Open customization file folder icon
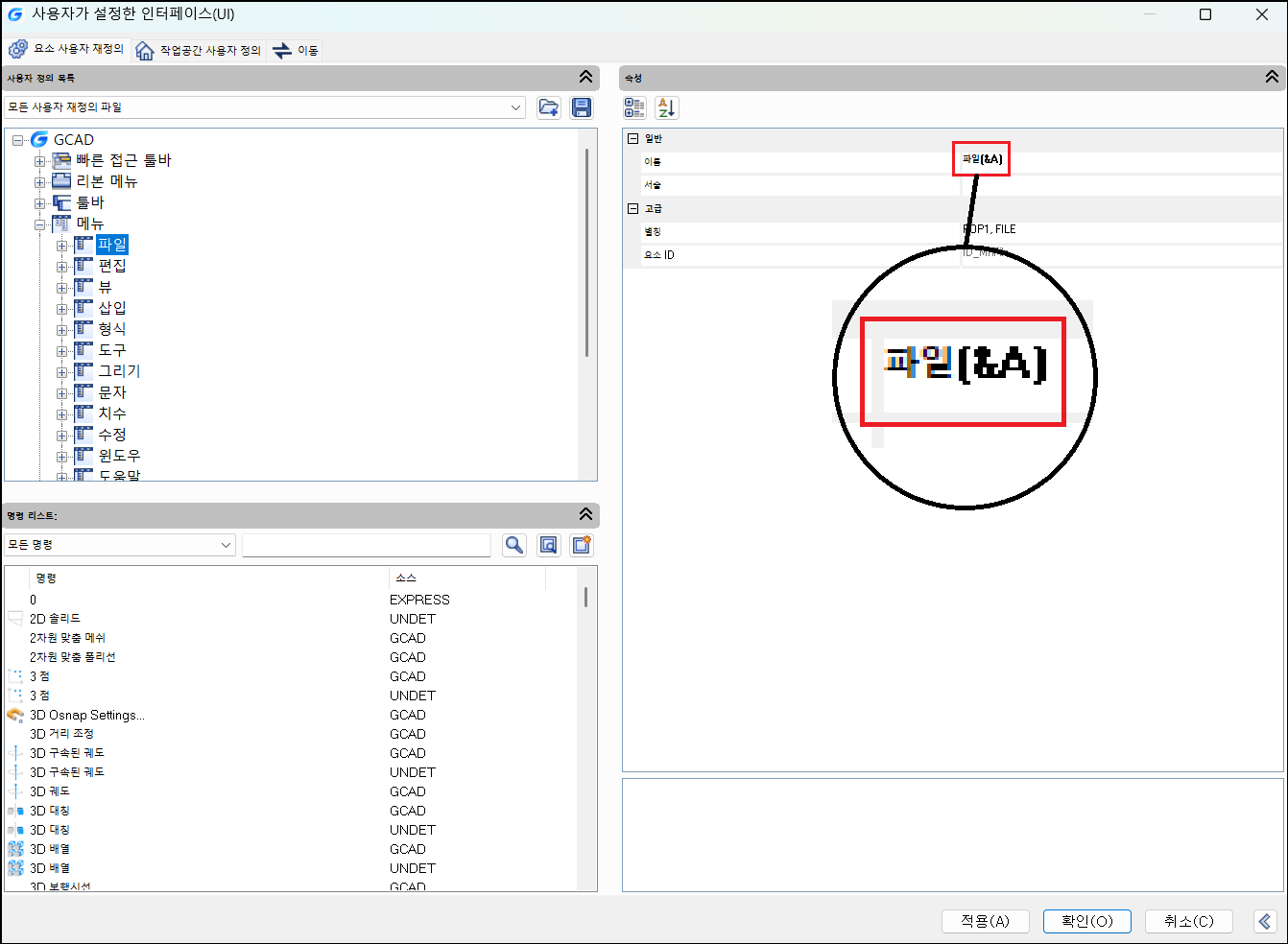This screenshot has height=944, width=1288. tap(549, 107)
